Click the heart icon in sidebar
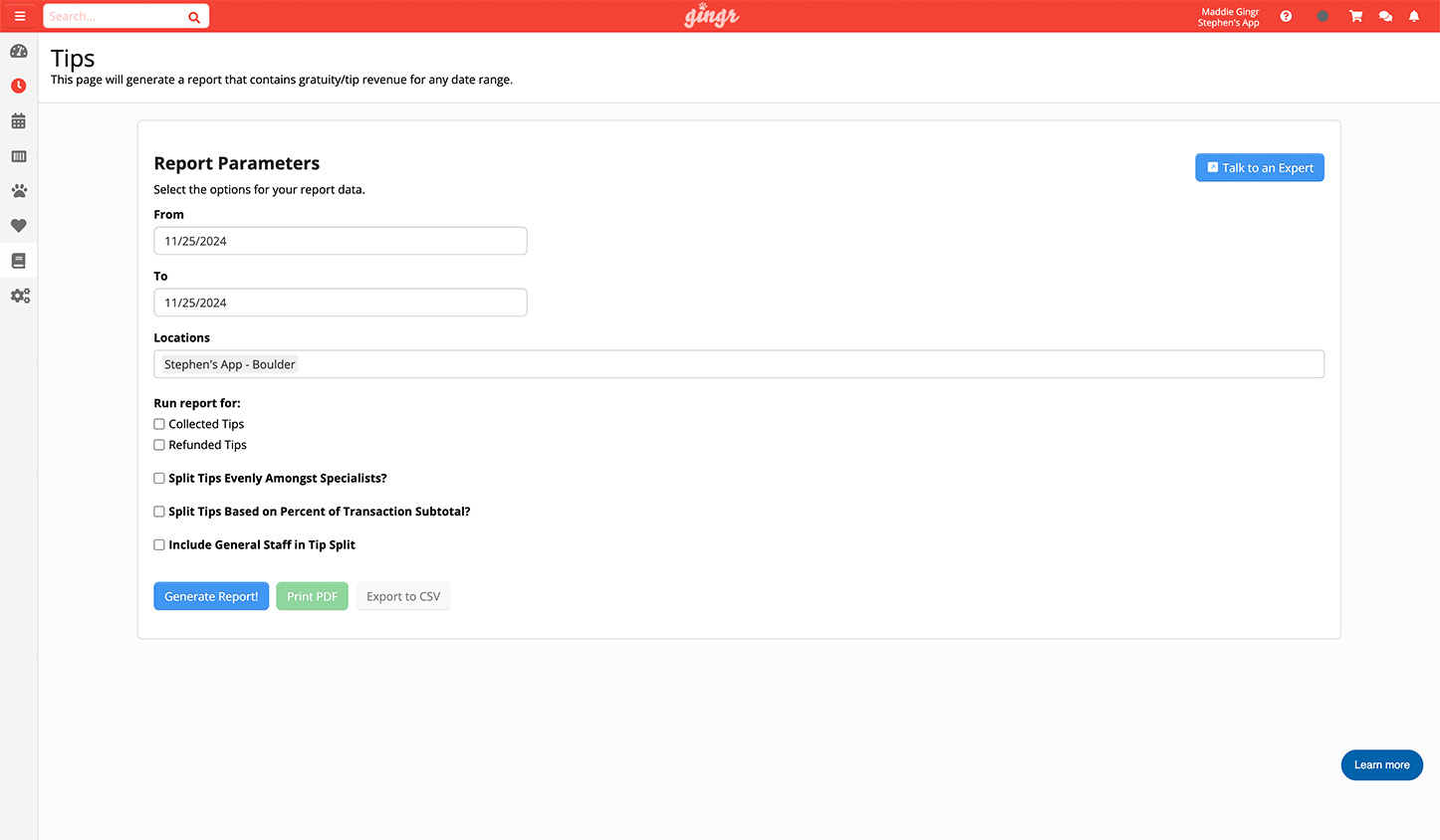The height and width of the screenshot is (840, 1440). pyautogui.click(x=19, y=226)
